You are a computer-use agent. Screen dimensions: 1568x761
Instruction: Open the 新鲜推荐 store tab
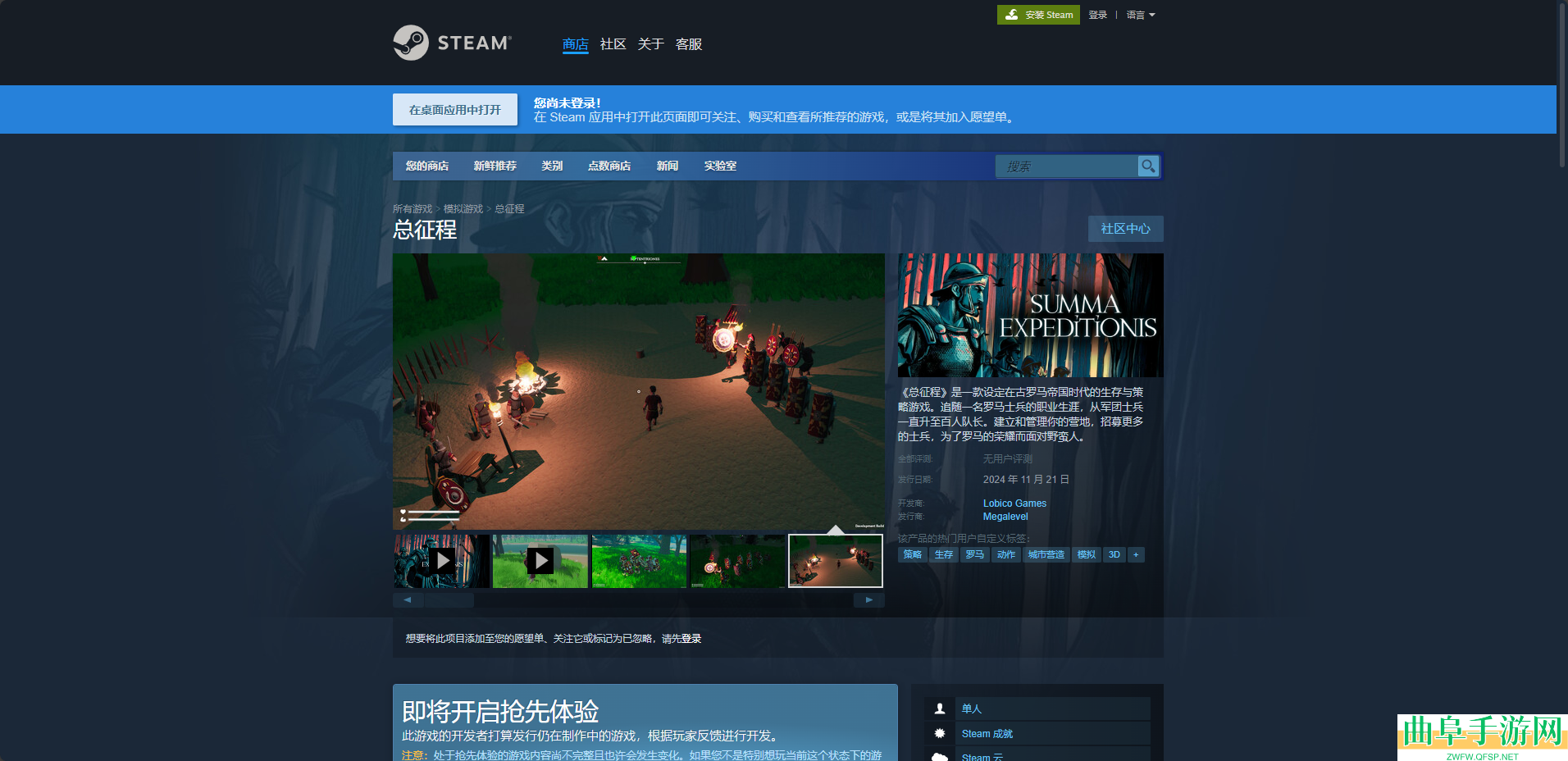click(x=495, y=166)
